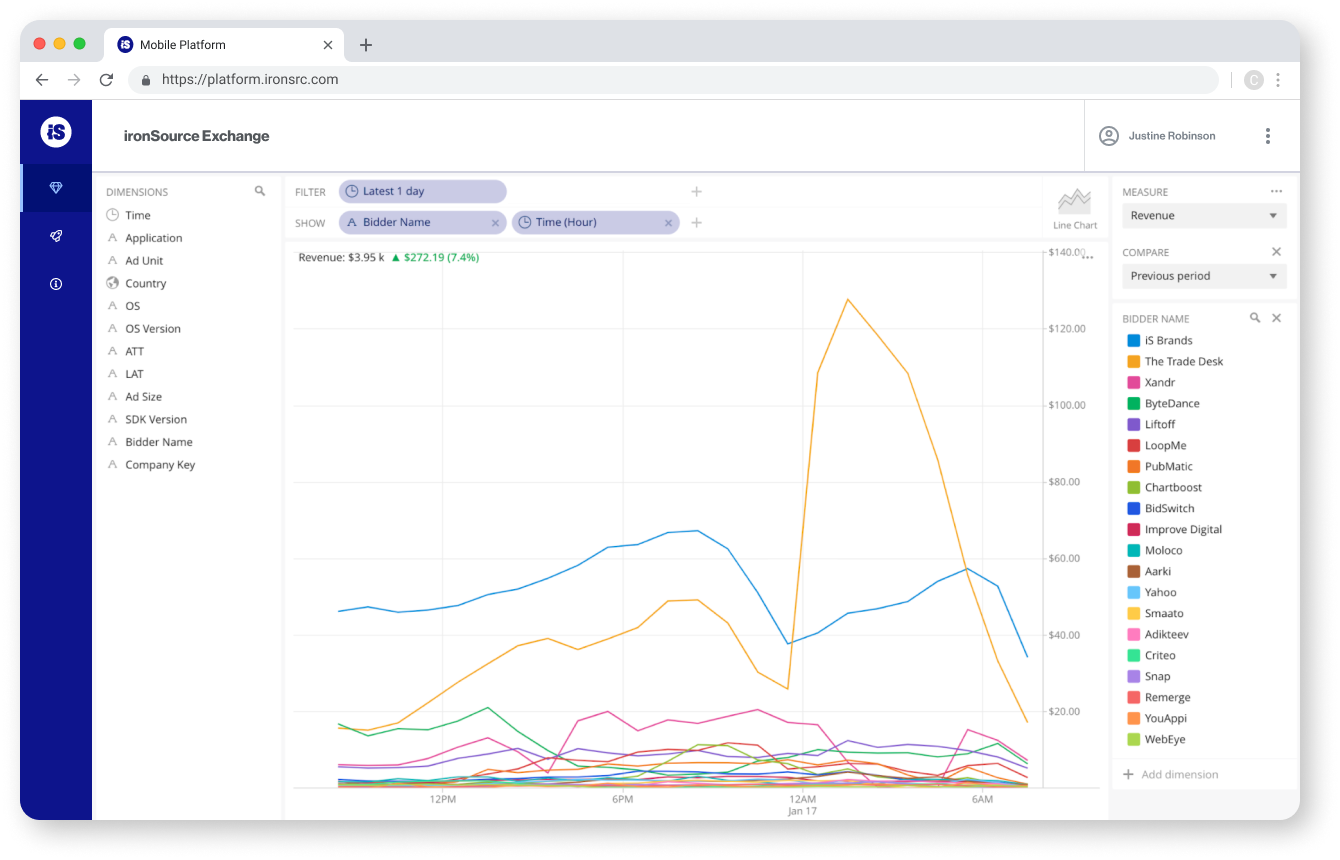Screen dimensions: 1340x860
Task: Open a new browser tab
Action: click(366, 45)
